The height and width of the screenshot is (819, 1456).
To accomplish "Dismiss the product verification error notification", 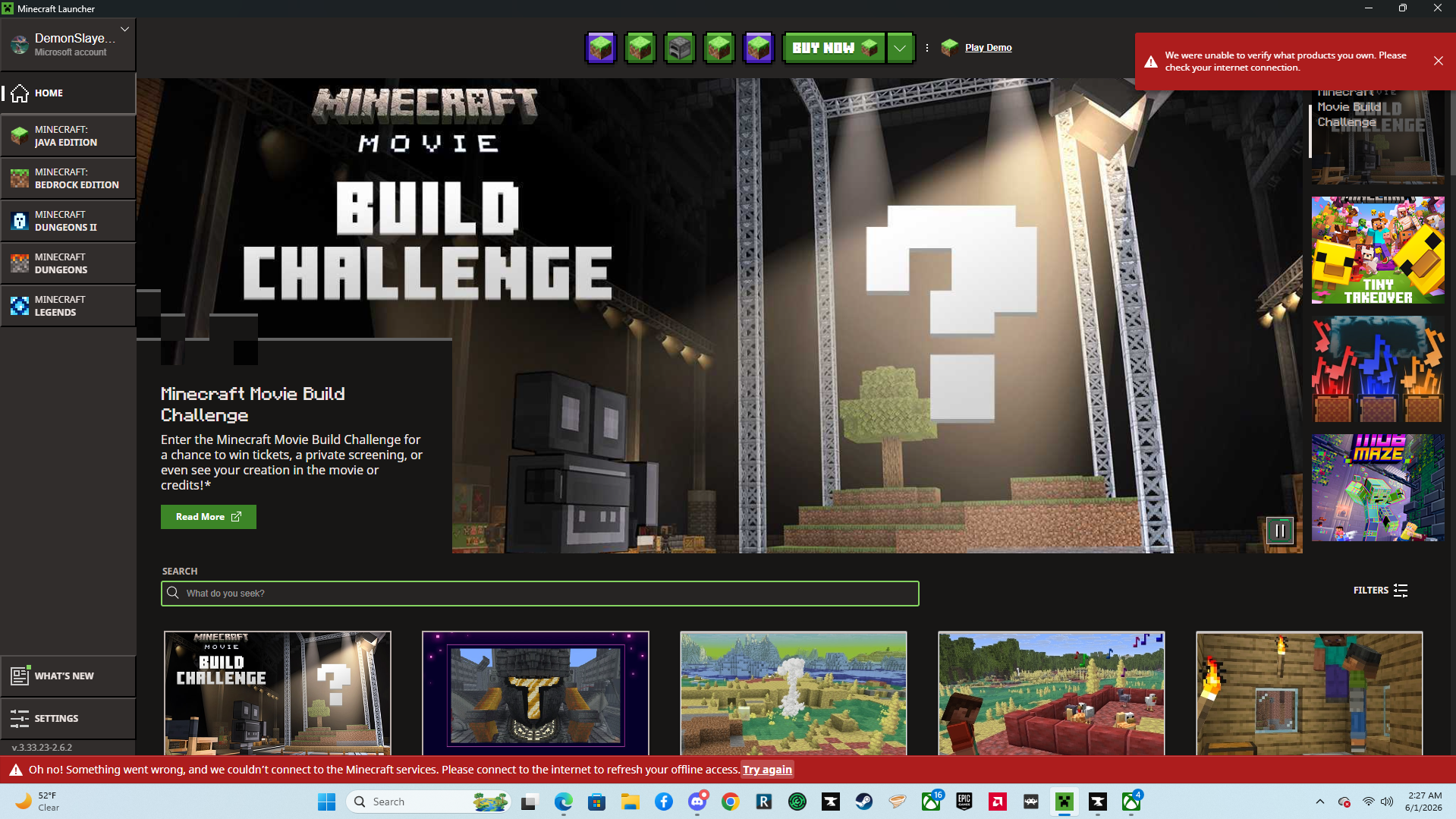I will point(1438,61).
